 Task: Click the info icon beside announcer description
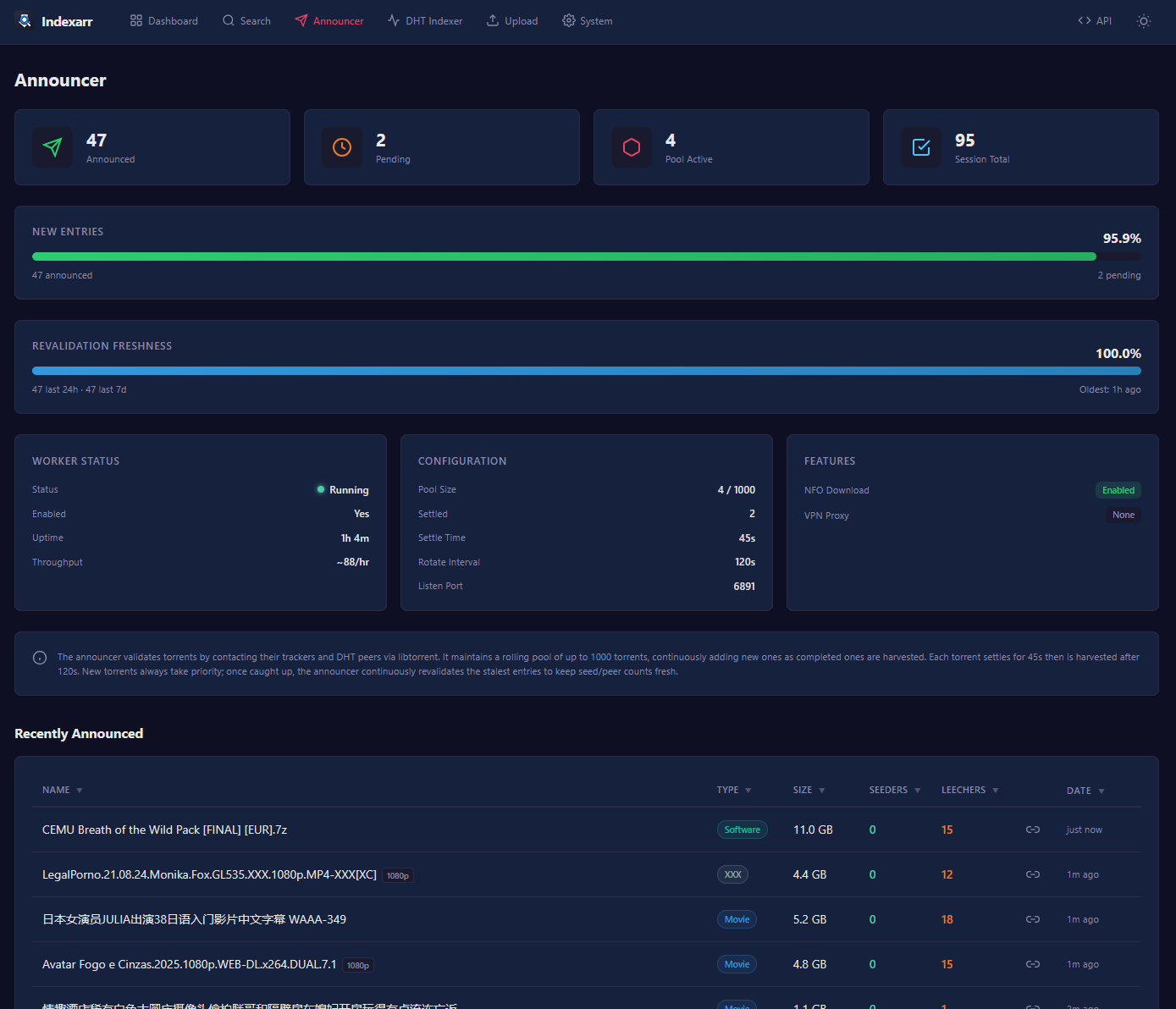coord(40,658)
